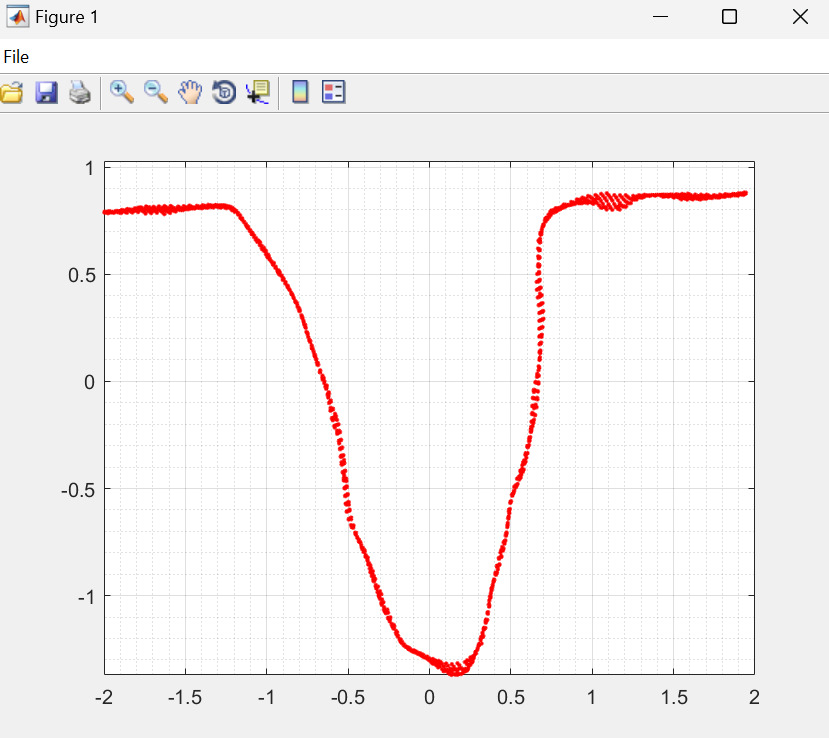Click the Open File folder icon
The width and height of the screenshot is (829, 738).
click(x=11, y=93)
